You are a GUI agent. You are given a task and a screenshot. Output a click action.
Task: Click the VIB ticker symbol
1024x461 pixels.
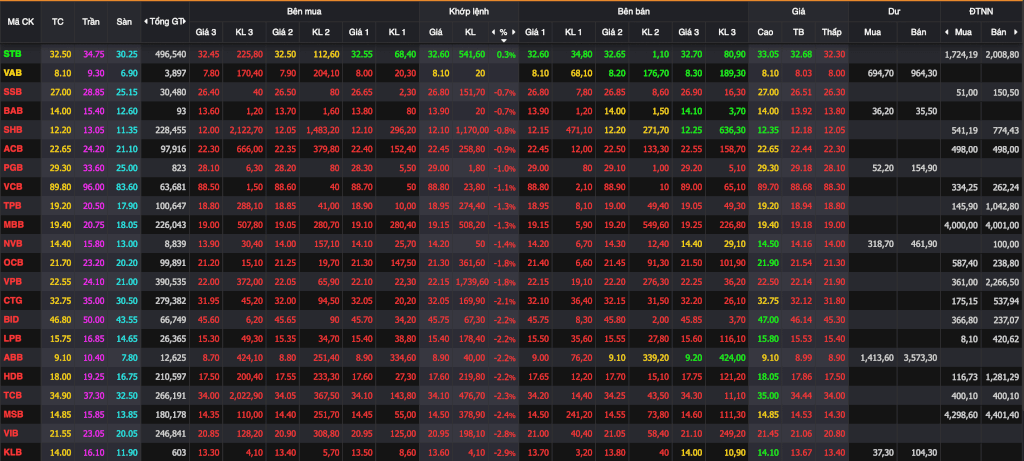[10, 433]
